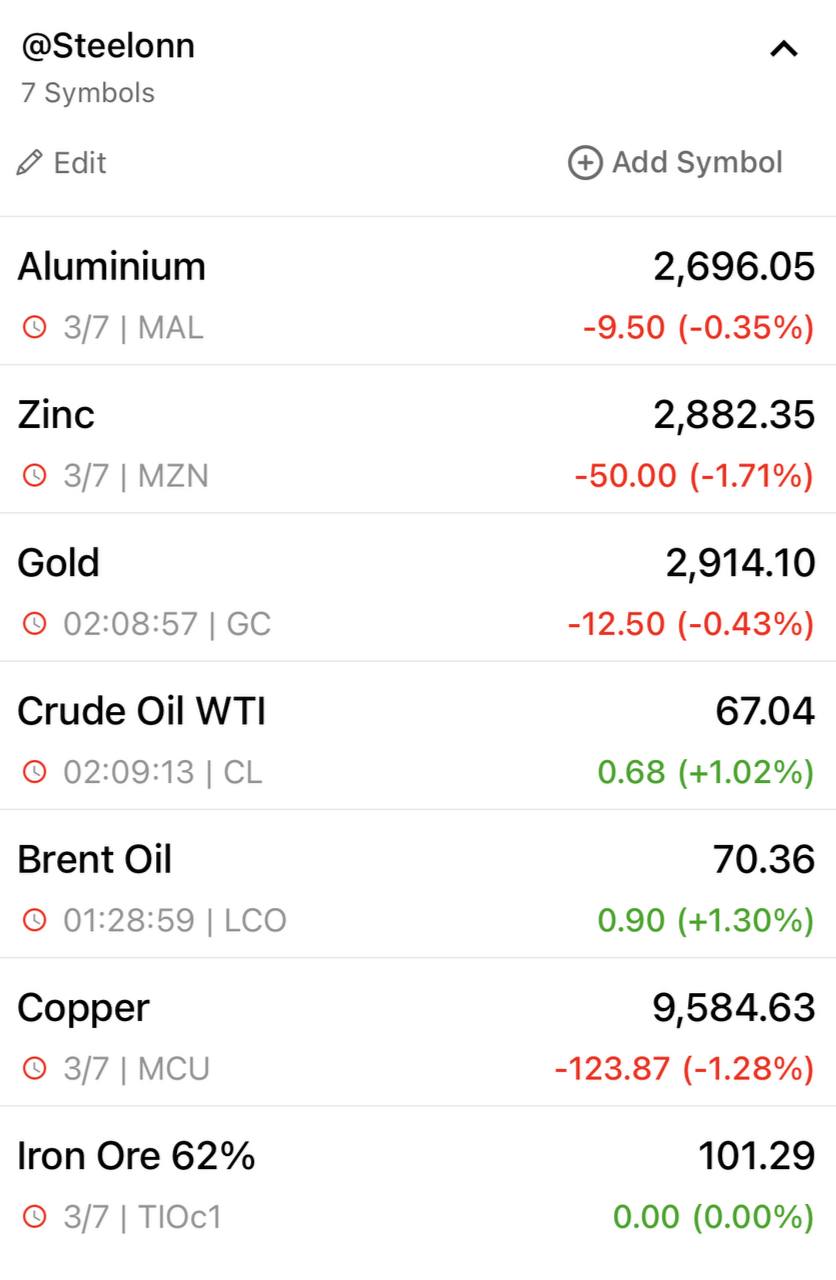Viewport: 836px width, 1280px height.
Task: Tap the plus circle Add Symbol icon
Action: point(585,163)
